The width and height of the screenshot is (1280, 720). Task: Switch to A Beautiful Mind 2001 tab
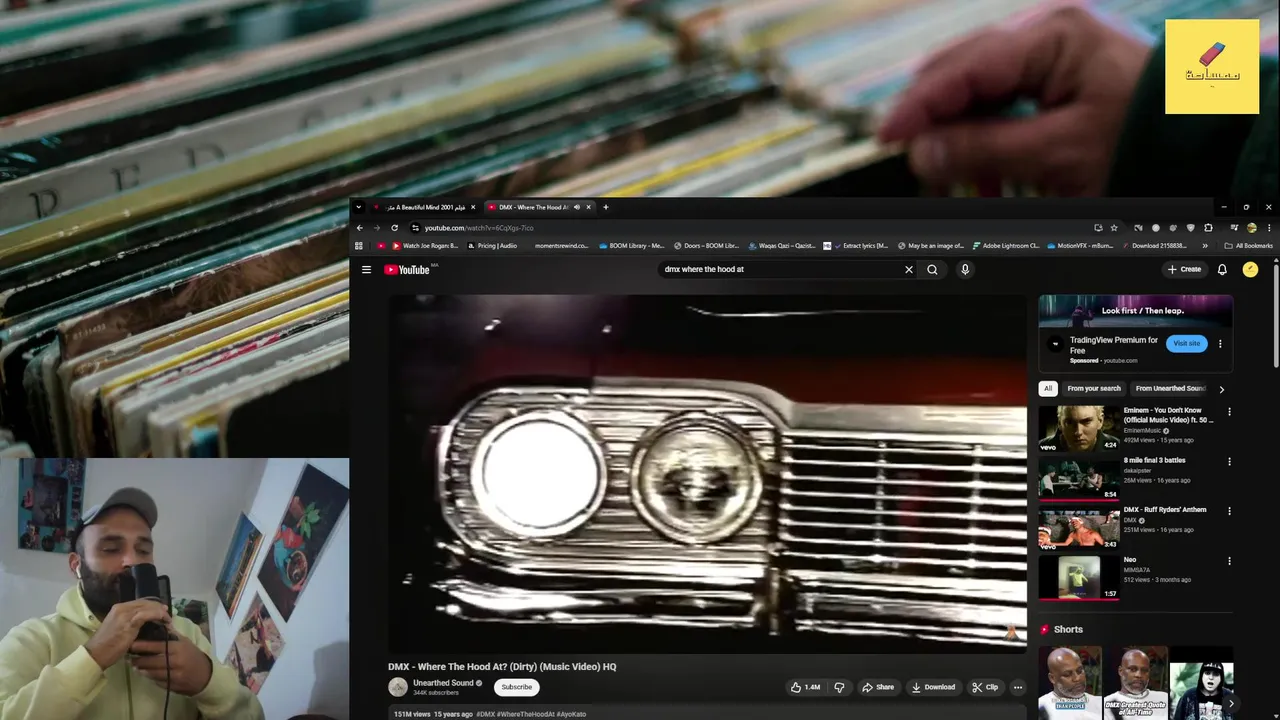point(425,207)
